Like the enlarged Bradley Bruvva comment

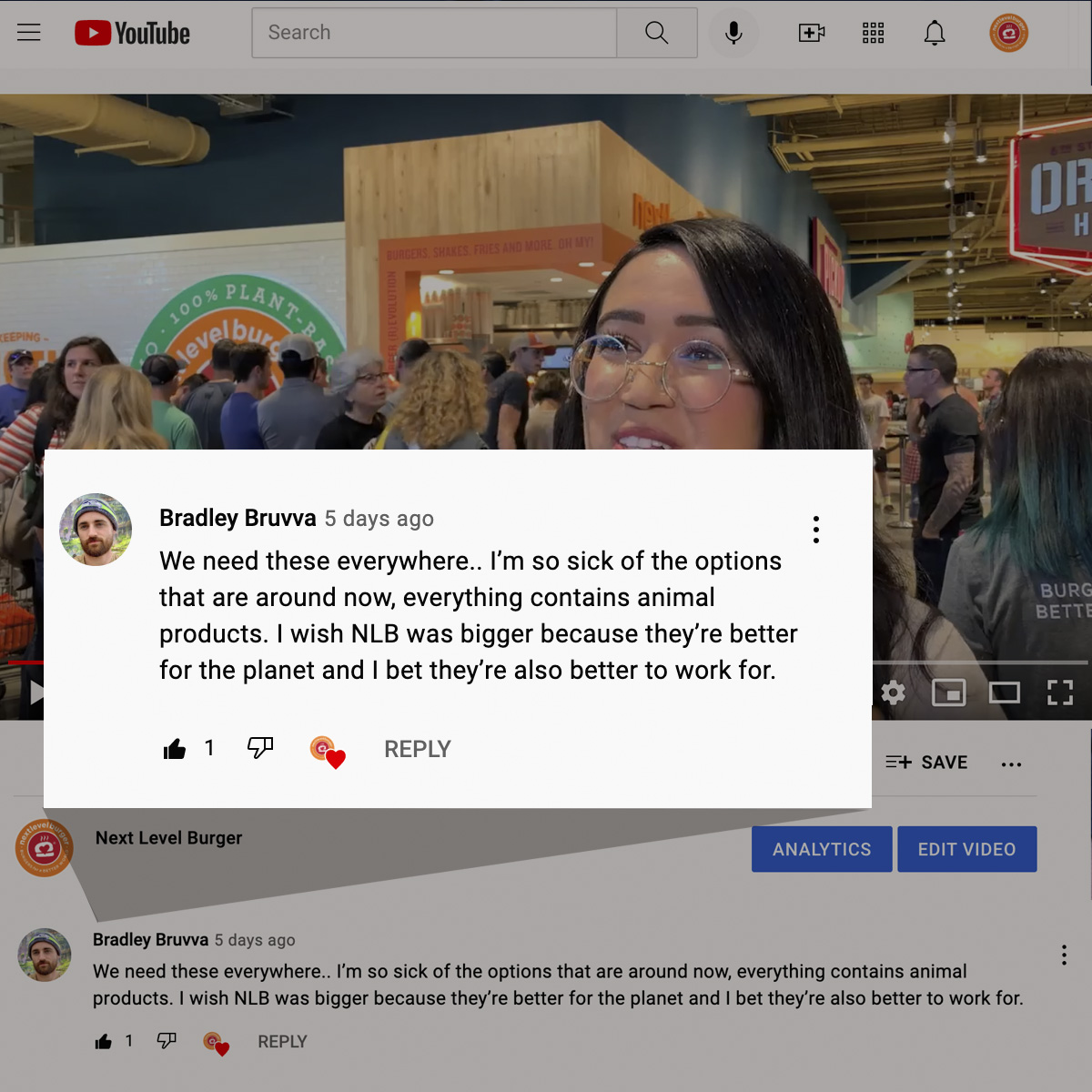tap(175, 749)
